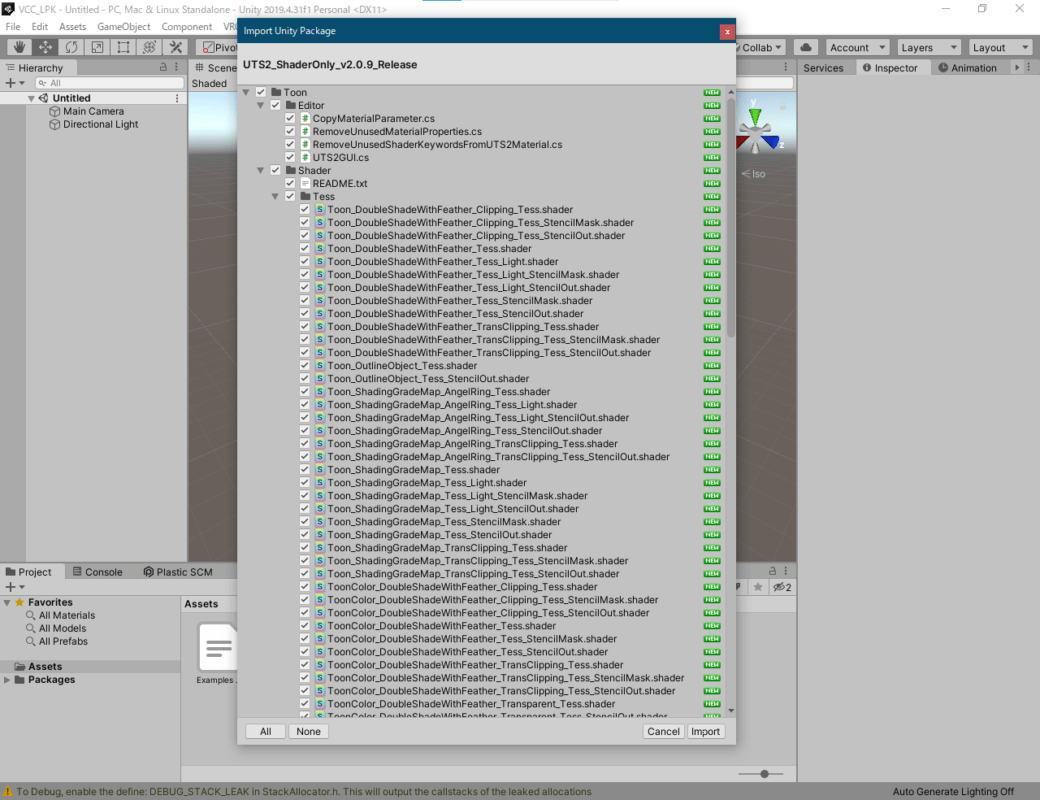Open custom editor tools icon
This screenshot has height=800, width=1040.
(176, 47)
